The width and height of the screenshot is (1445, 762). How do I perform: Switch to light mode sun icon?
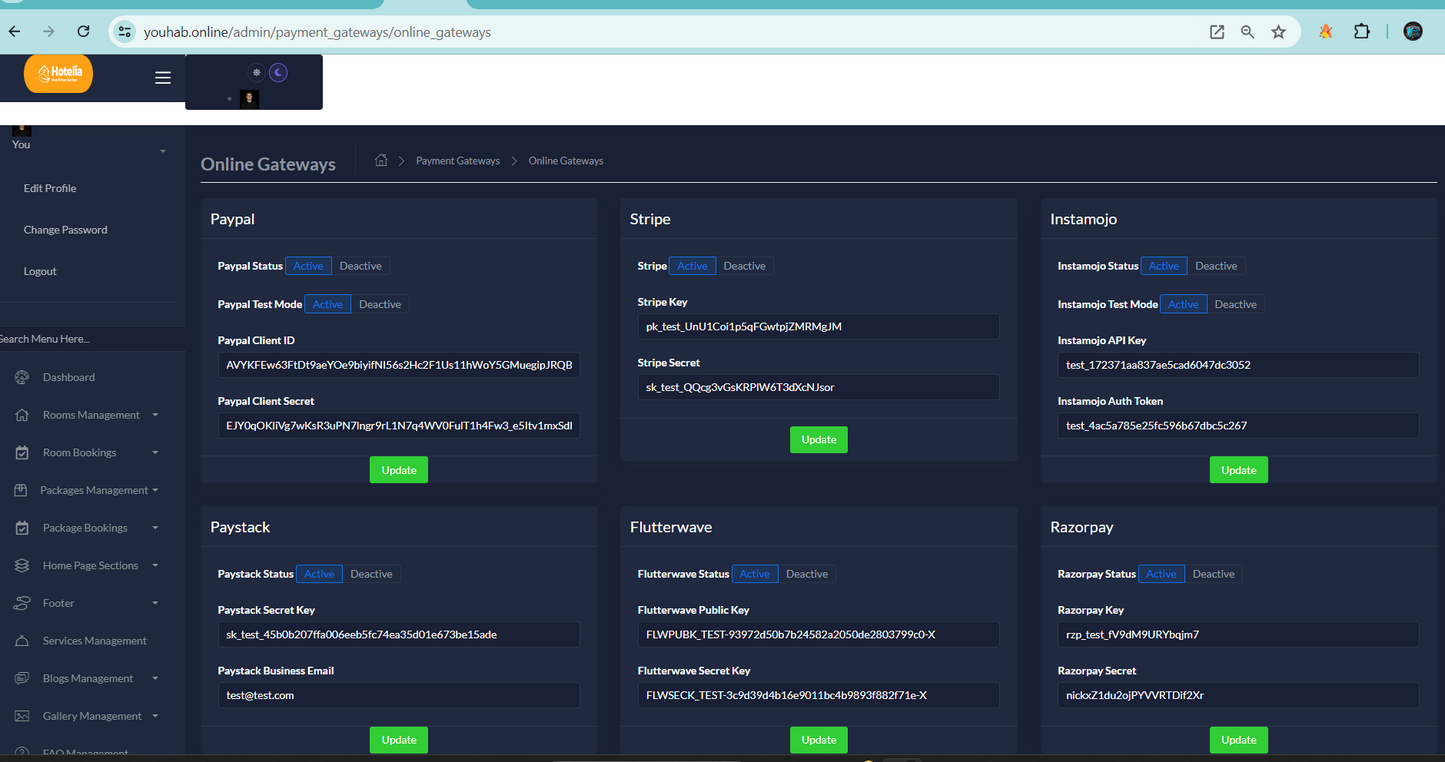[256, 73]
